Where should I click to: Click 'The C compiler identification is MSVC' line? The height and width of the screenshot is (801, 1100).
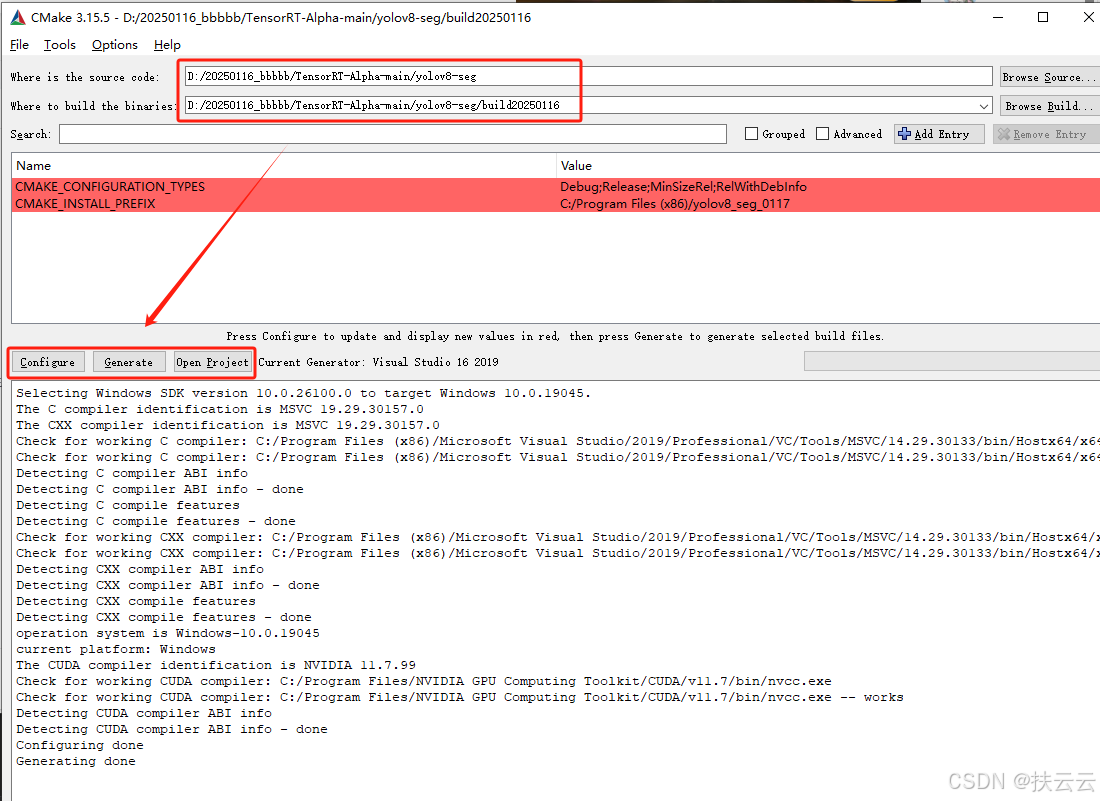[x=220, y=409]
